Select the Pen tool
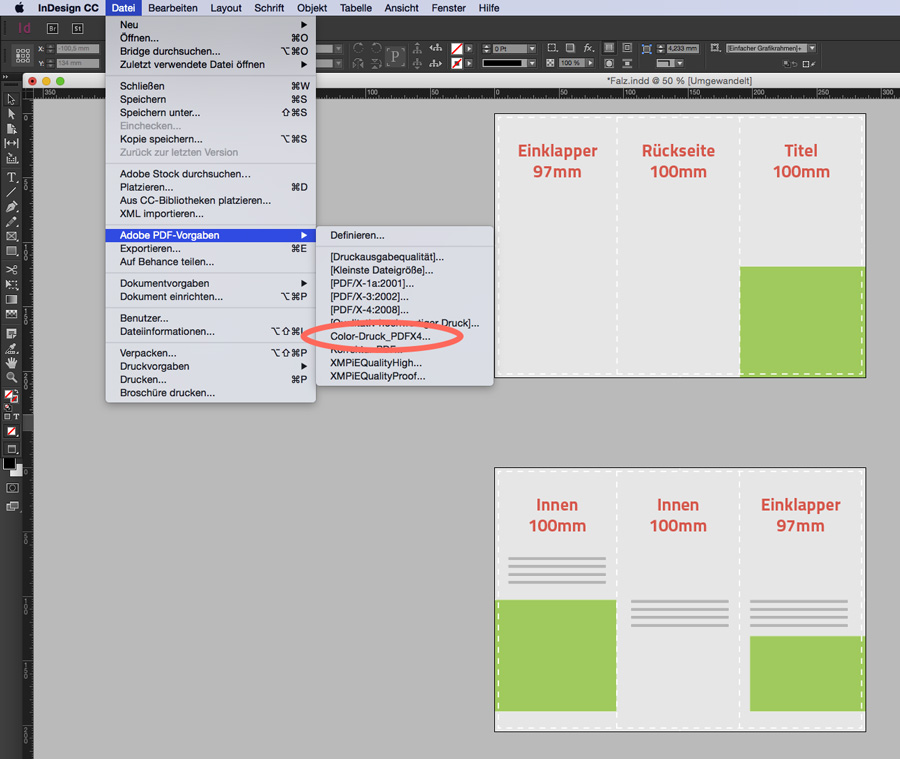Viewport: 900px width, 759px height. tap(11, 207)
